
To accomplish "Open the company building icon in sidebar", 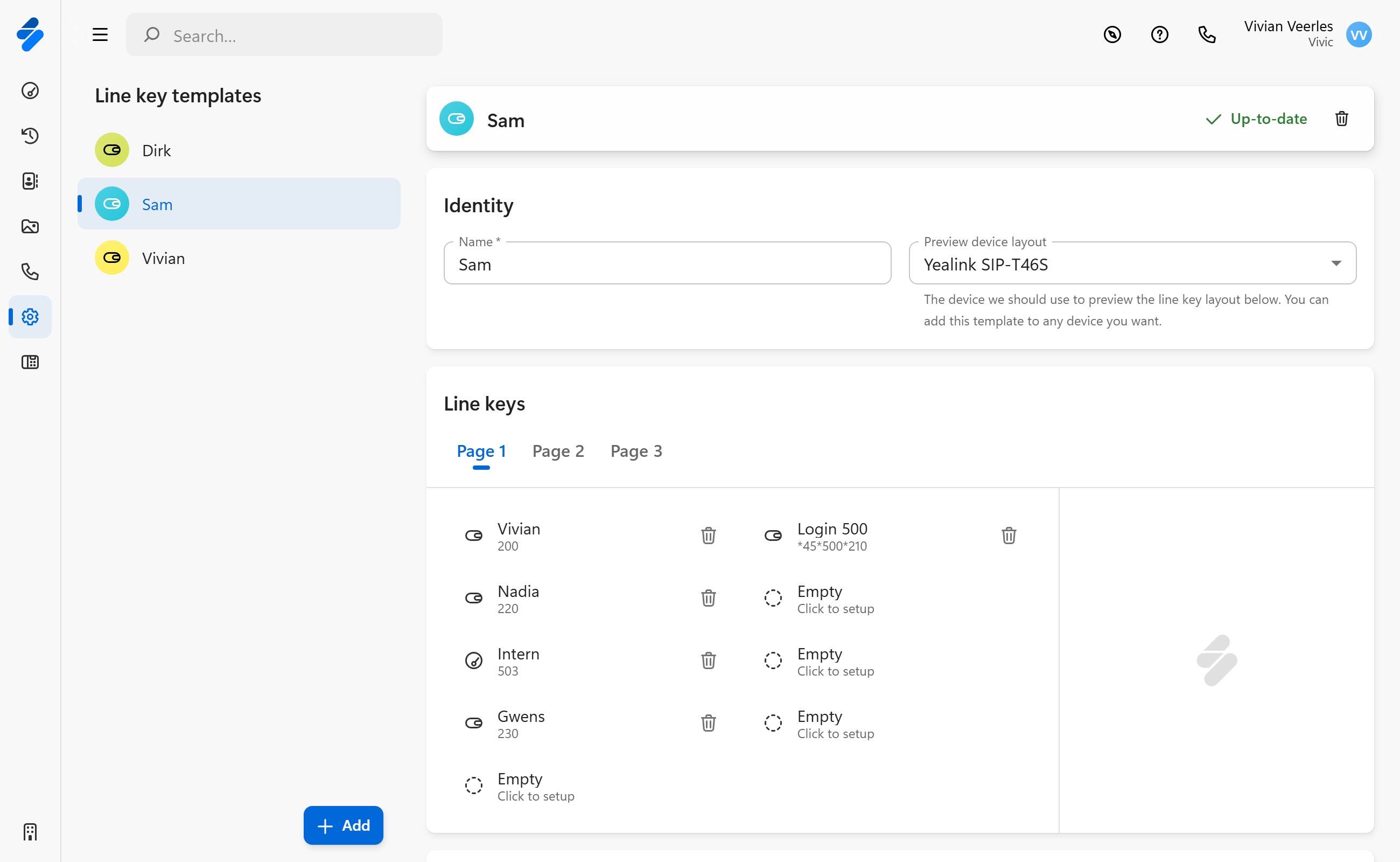I will [30, 832].
